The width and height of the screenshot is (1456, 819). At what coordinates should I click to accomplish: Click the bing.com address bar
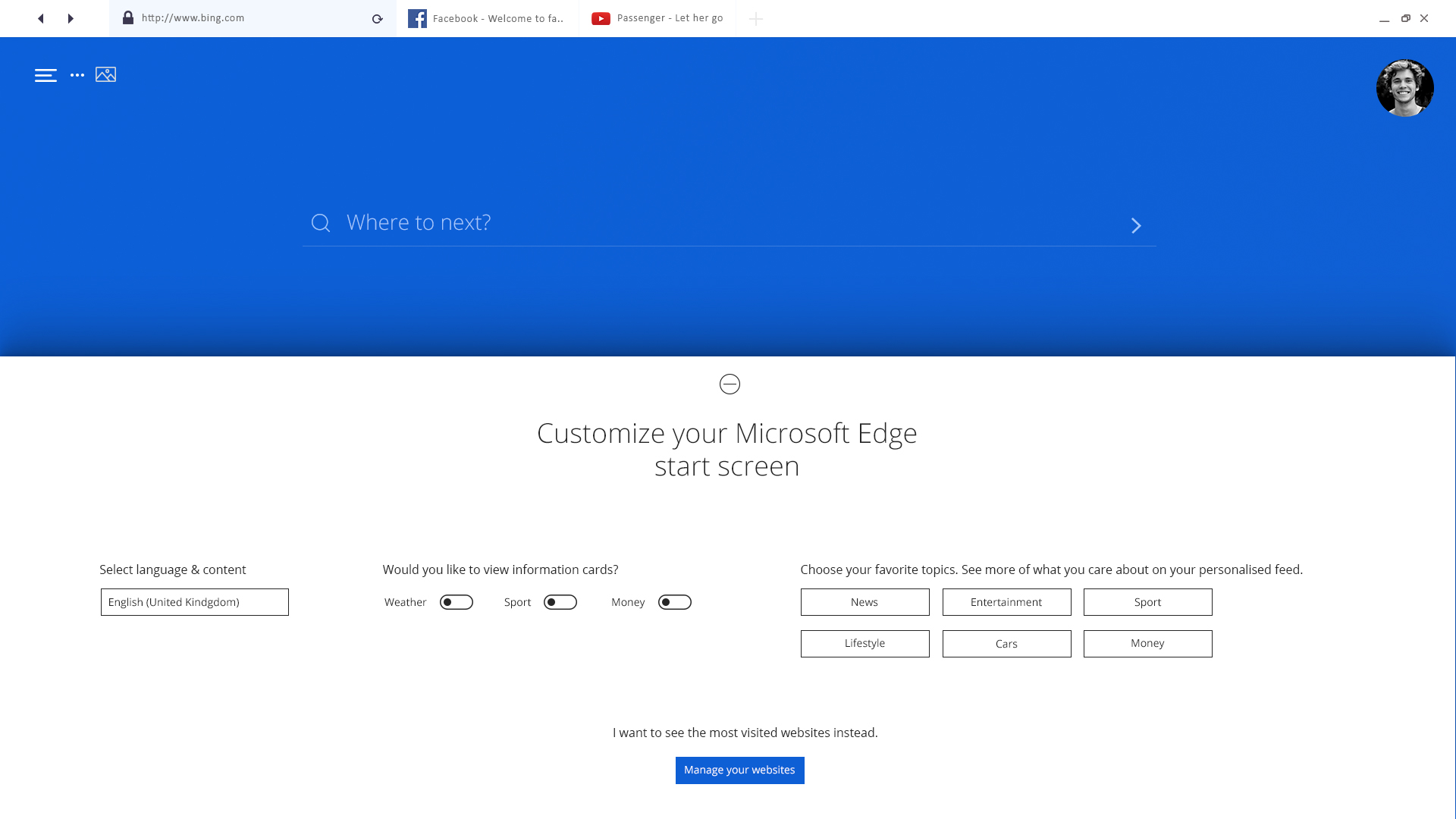pos(253,18)
